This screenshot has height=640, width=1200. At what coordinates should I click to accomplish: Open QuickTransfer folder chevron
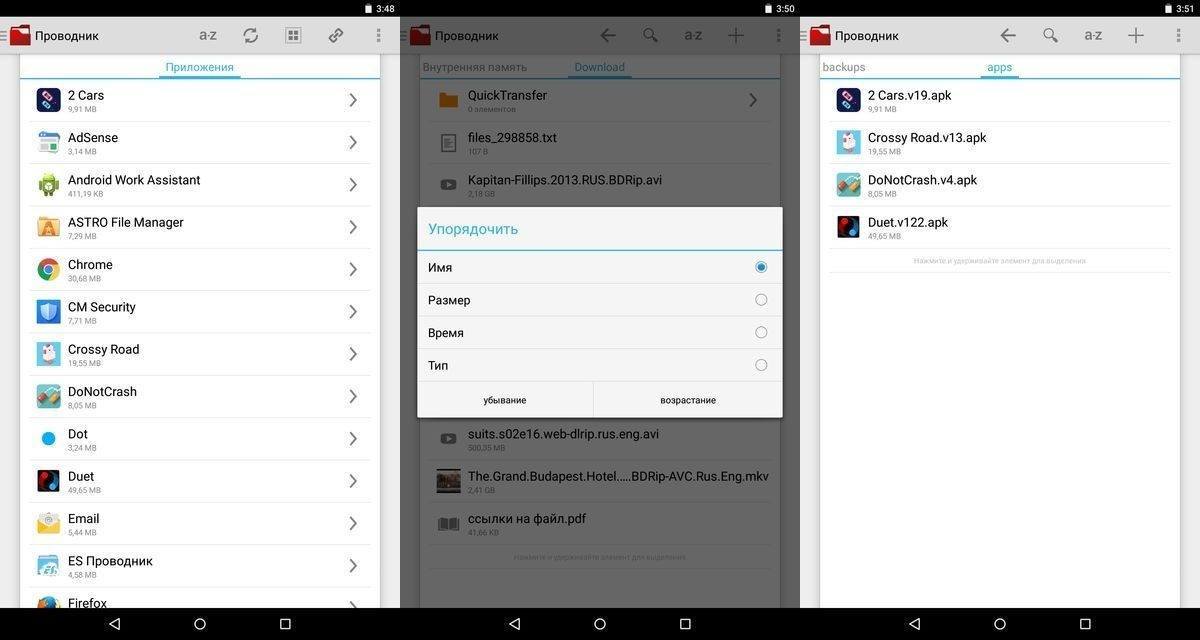pos(753,100)
